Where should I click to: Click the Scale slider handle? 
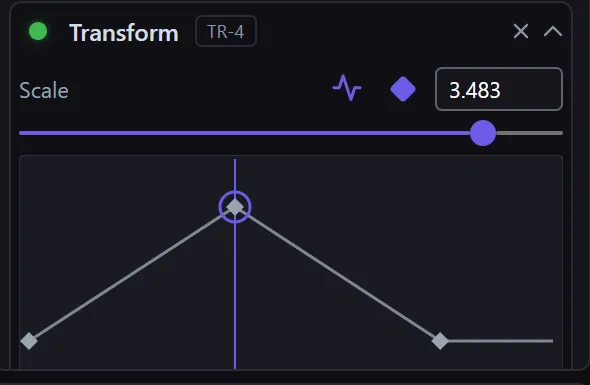[x=483, y=133]
